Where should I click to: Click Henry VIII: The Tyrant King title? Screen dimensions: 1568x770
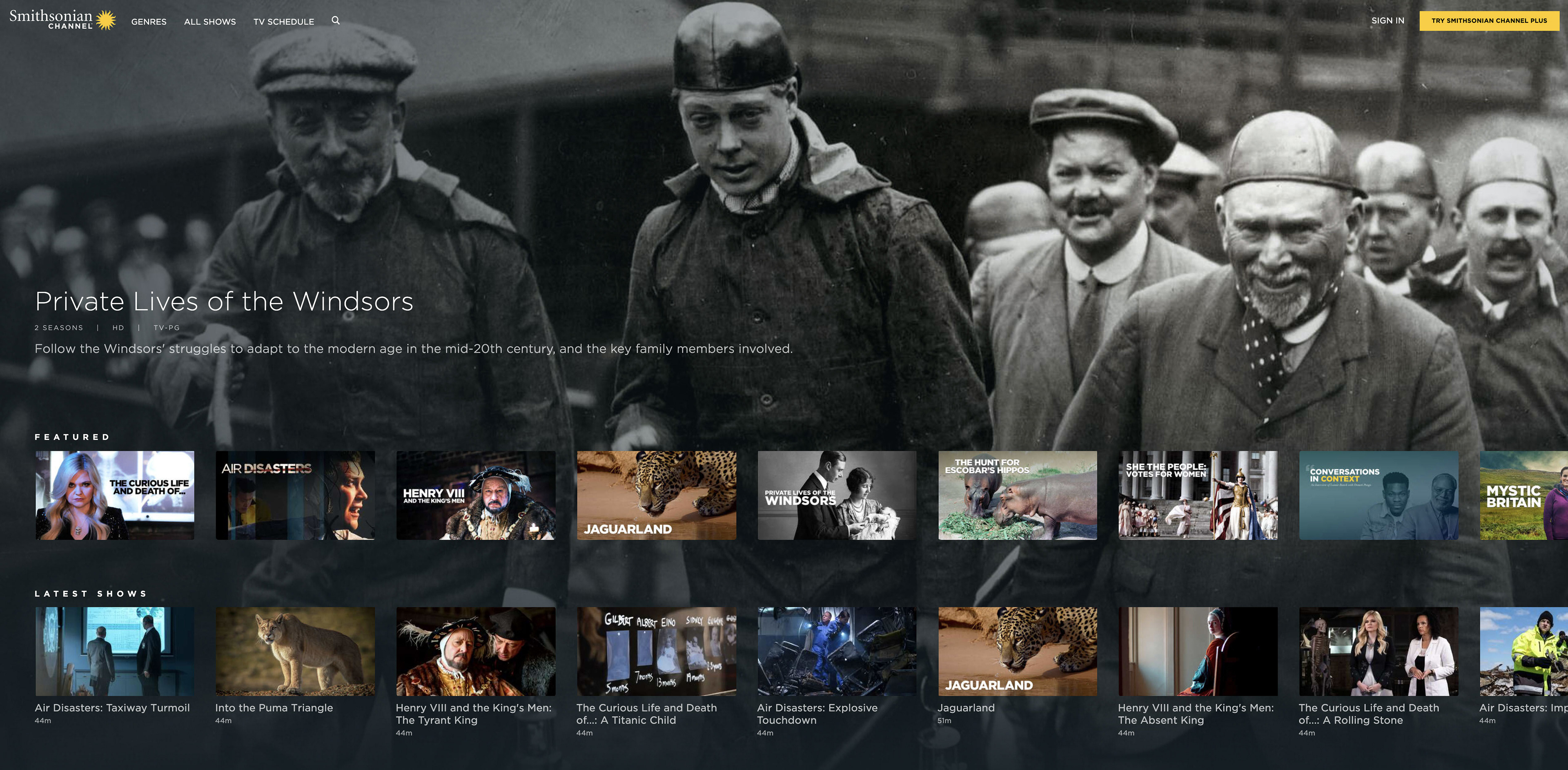(474, 713)
